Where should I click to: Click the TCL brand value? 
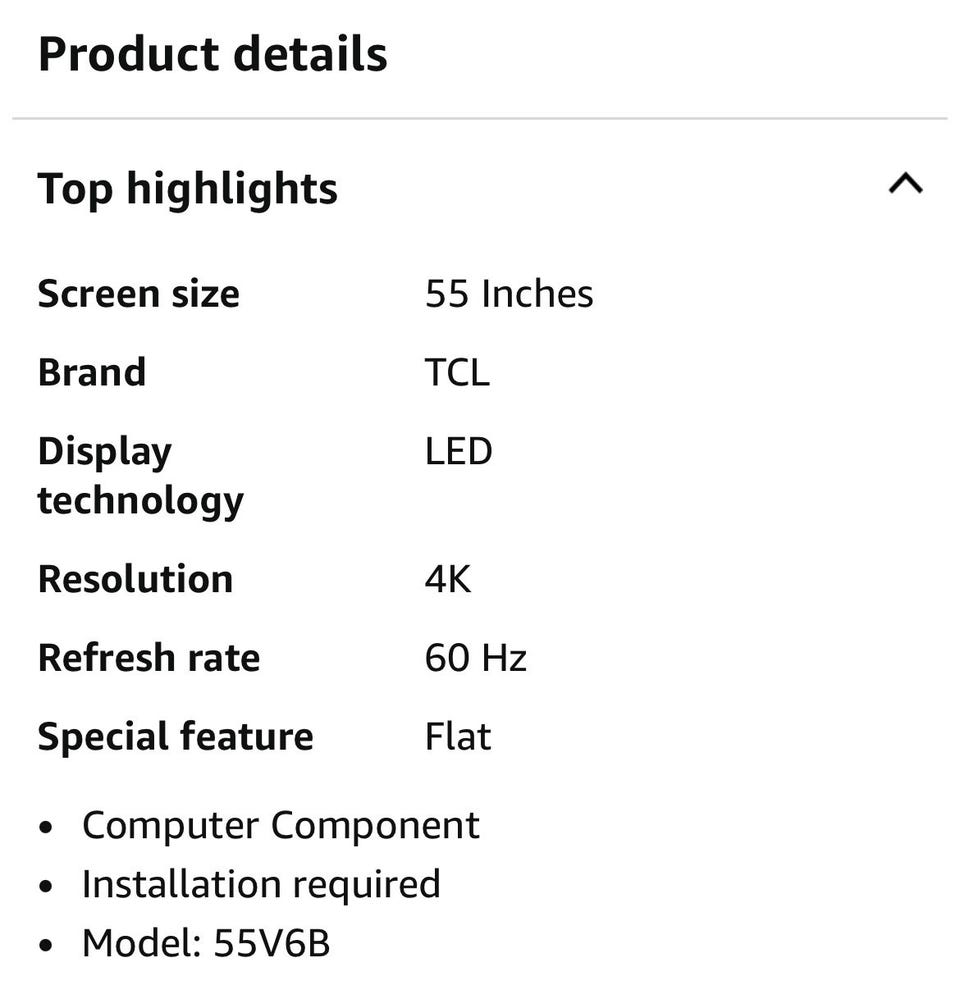click(x=457, y=373)
